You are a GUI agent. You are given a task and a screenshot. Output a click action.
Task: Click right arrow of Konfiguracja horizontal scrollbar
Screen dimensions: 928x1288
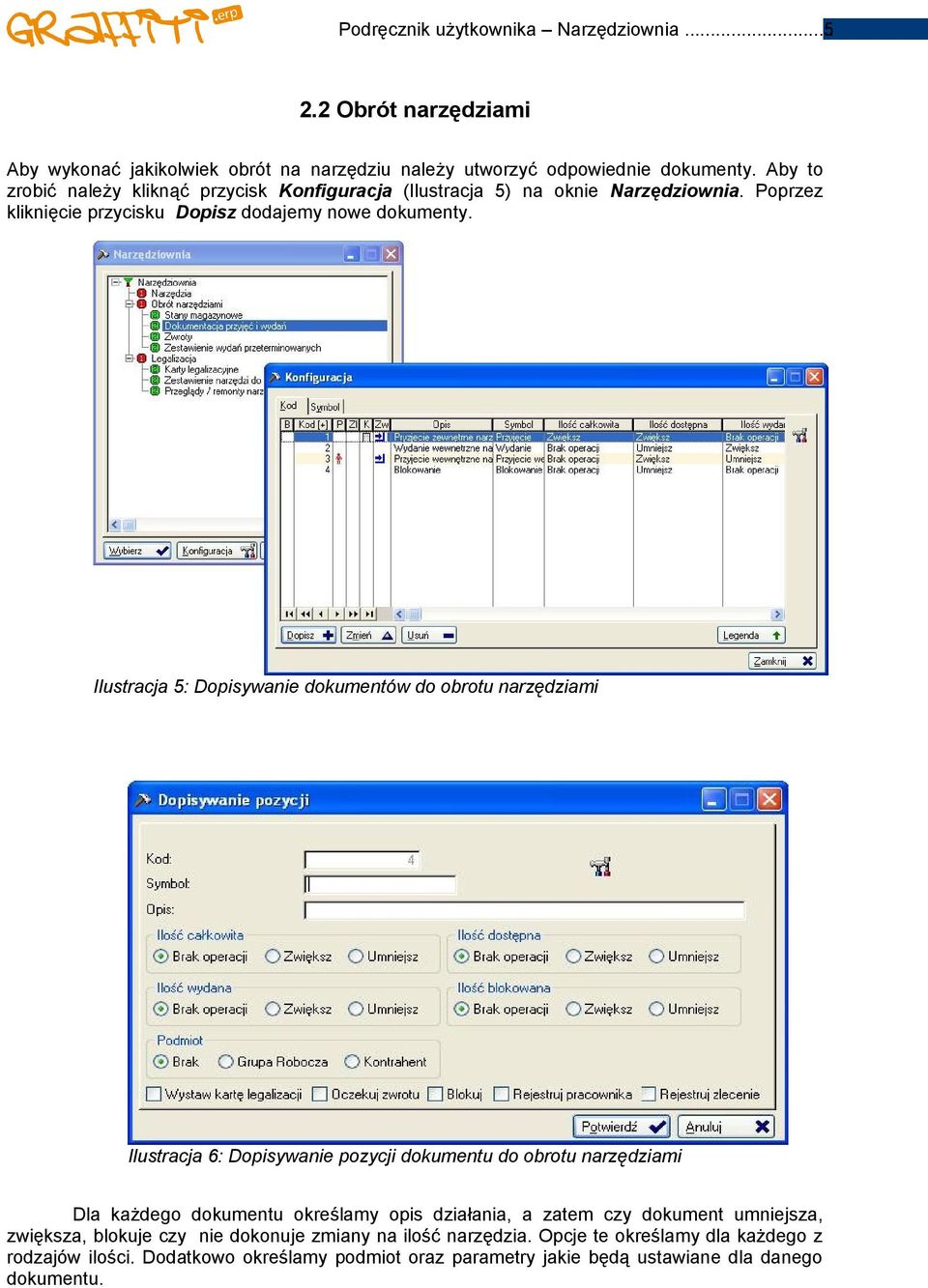(776, 614)
